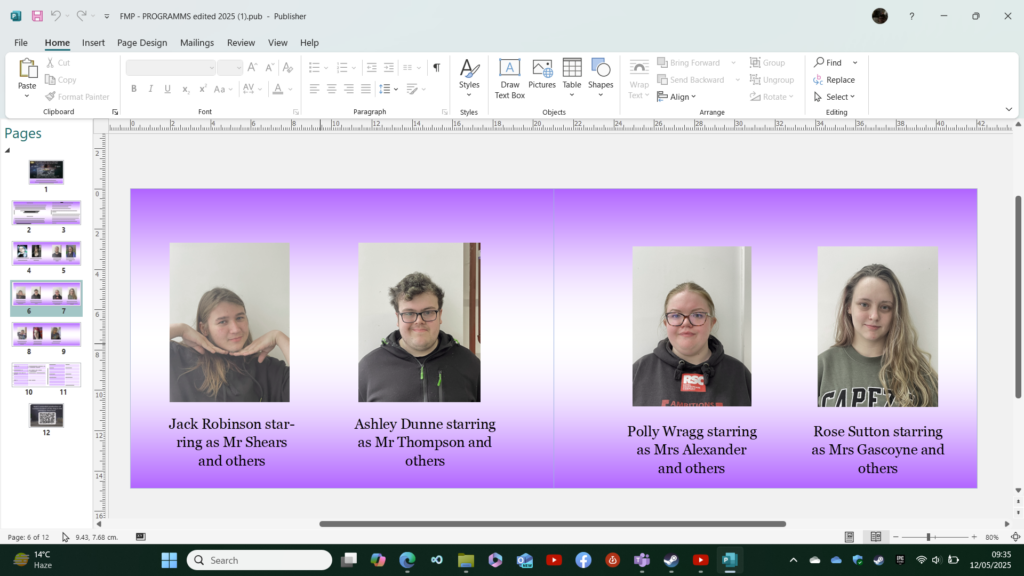Viewport: 1024px width, 576px height.
Task: Open the Microsoft account profile picture
Action: (x=880, y=16)
